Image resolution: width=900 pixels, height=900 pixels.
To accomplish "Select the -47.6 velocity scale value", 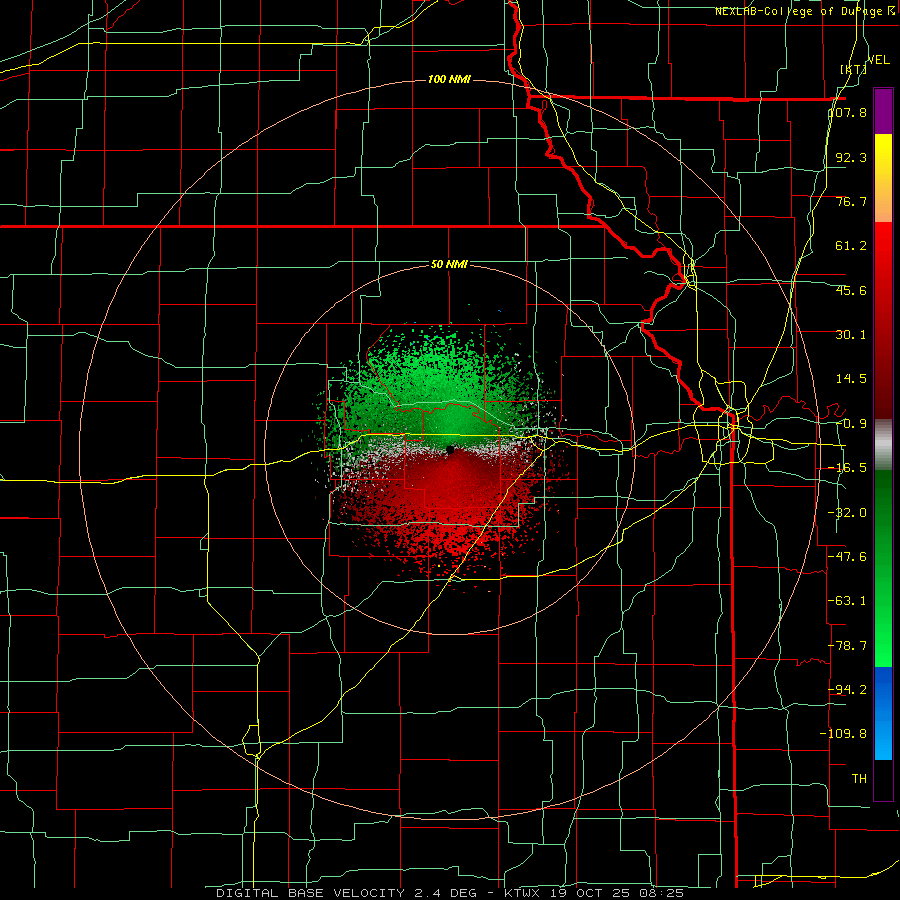I will point(848,557).
